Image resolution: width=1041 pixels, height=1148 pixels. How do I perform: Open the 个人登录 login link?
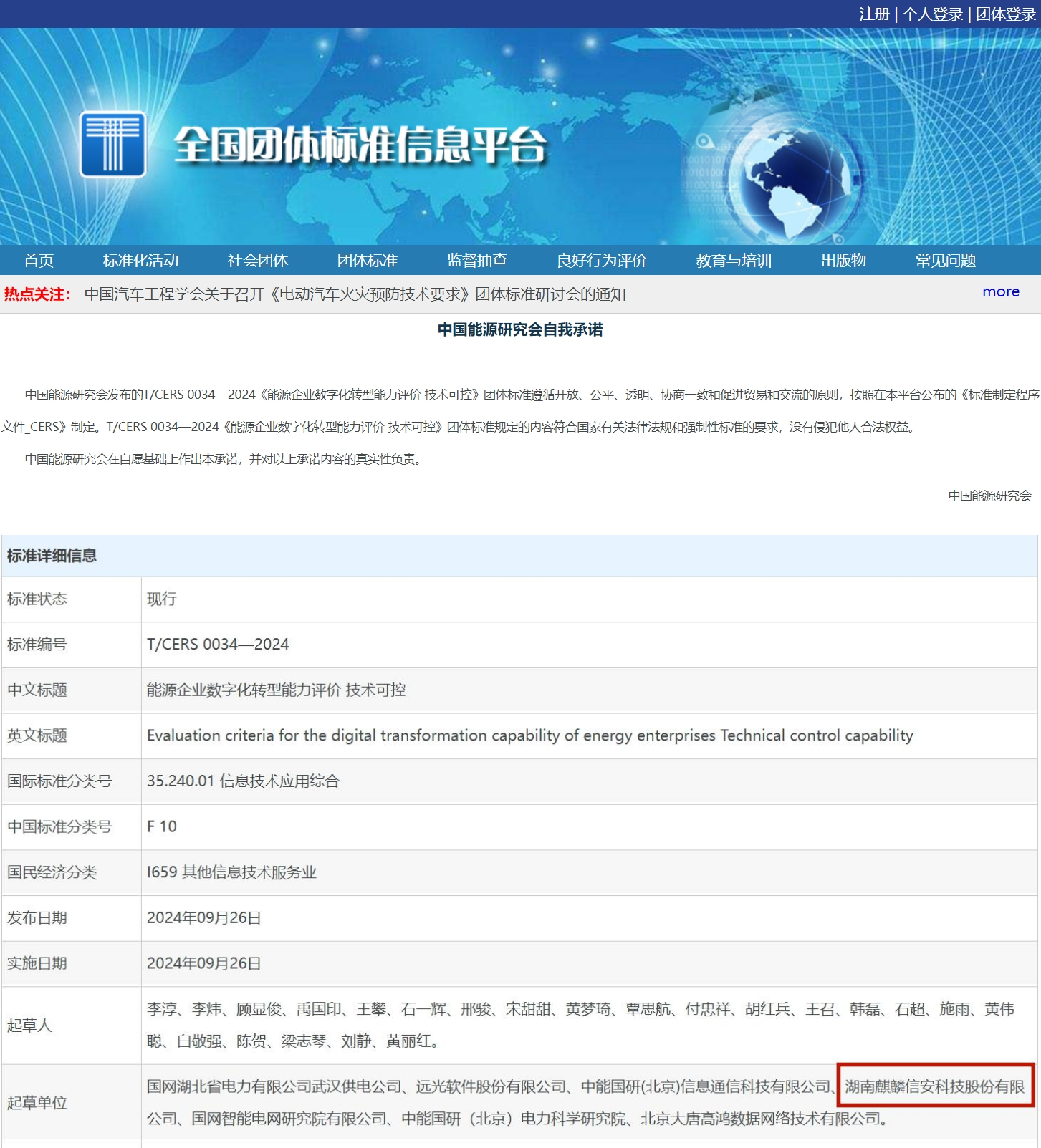(x=932, y=14)
